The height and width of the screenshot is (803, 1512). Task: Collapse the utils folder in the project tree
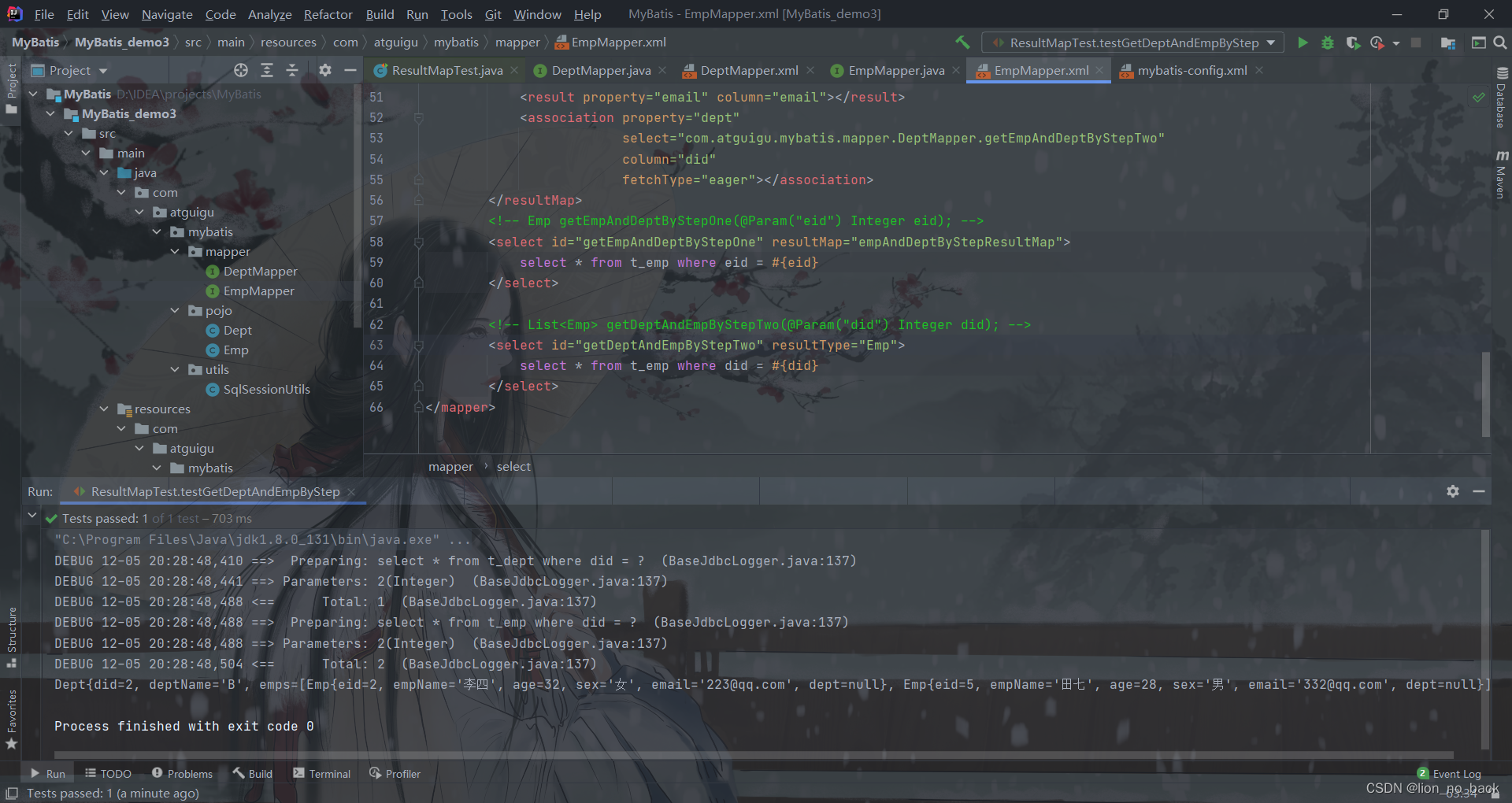(175, 370)
